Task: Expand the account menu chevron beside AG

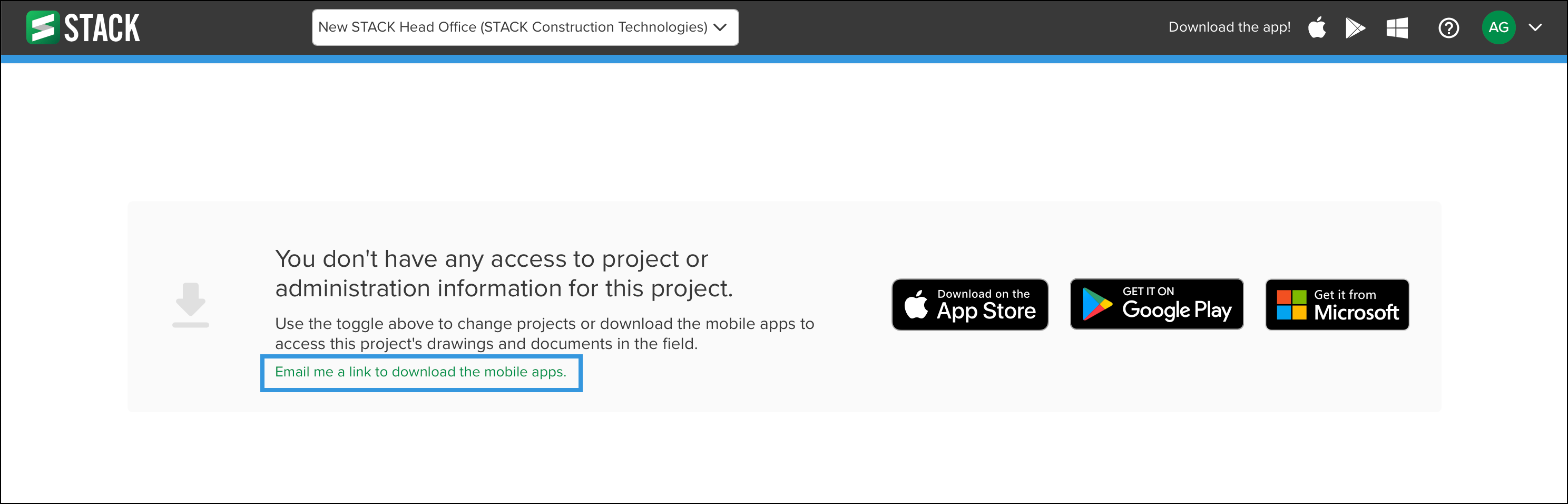Action: [1535, 27]
